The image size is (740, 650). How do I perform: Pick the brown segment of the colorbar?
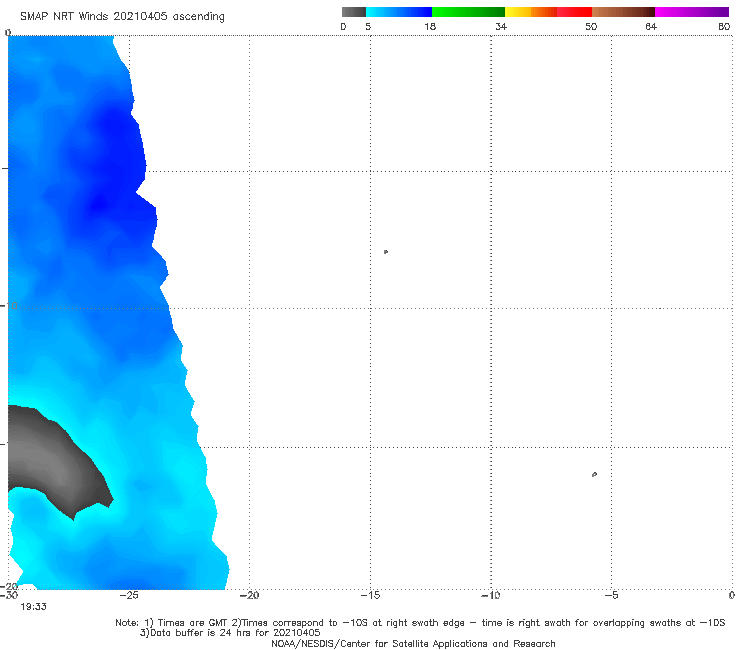coord(623,12)
